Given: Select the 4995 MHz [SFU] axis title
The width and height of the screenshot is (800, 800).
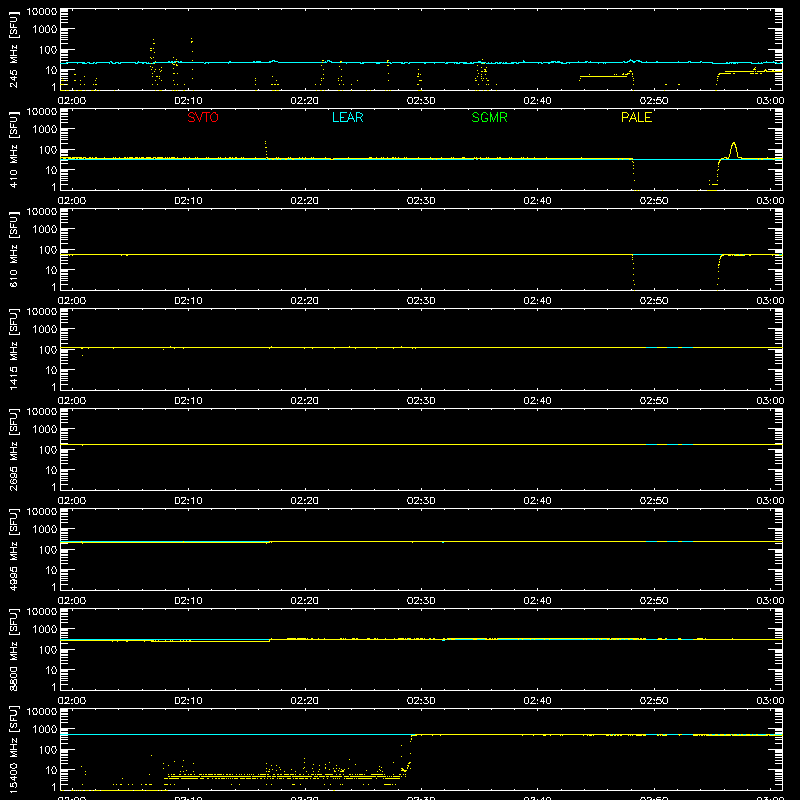Looking at the screenshot, I should [13, 549].
